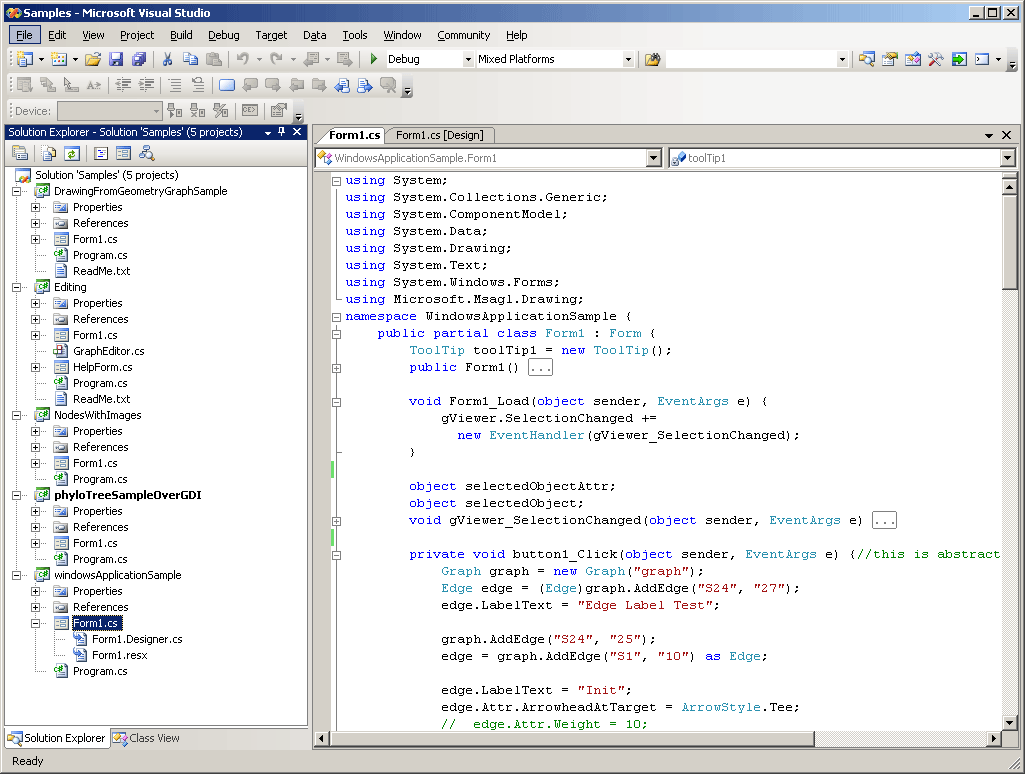Open the Properties Window toolbar icon

(890, 59)
